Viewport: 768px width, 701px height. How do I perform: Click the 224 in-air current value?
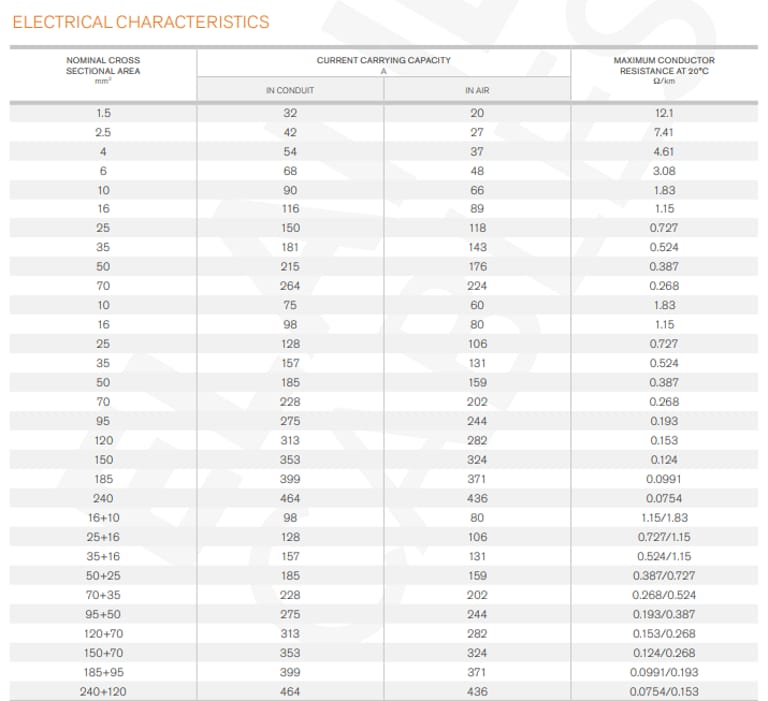477,286
